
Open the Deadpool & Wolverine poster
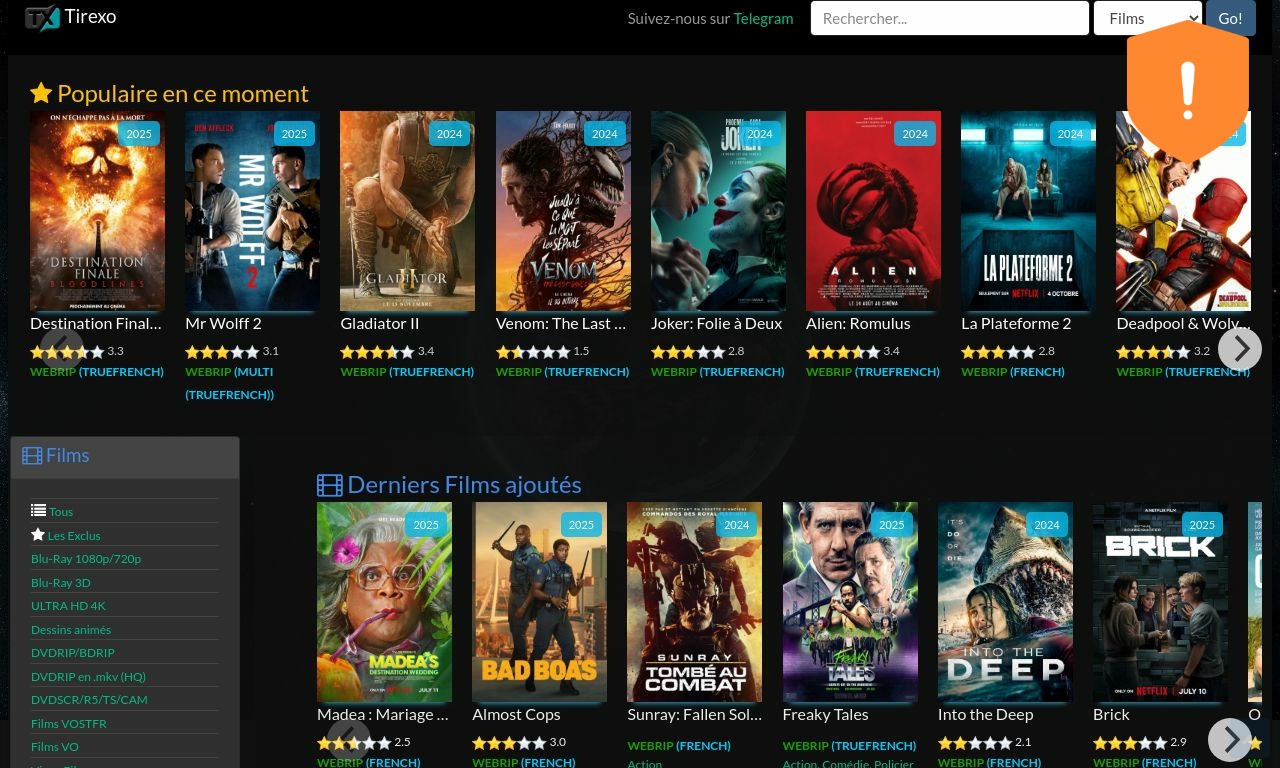(x=1183, y=211)
